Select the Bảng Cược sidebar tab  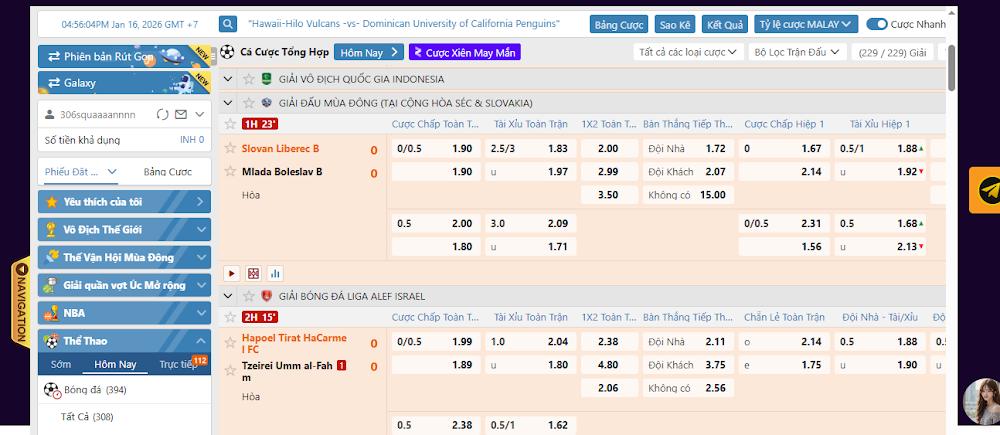click(x=167, y=172)
